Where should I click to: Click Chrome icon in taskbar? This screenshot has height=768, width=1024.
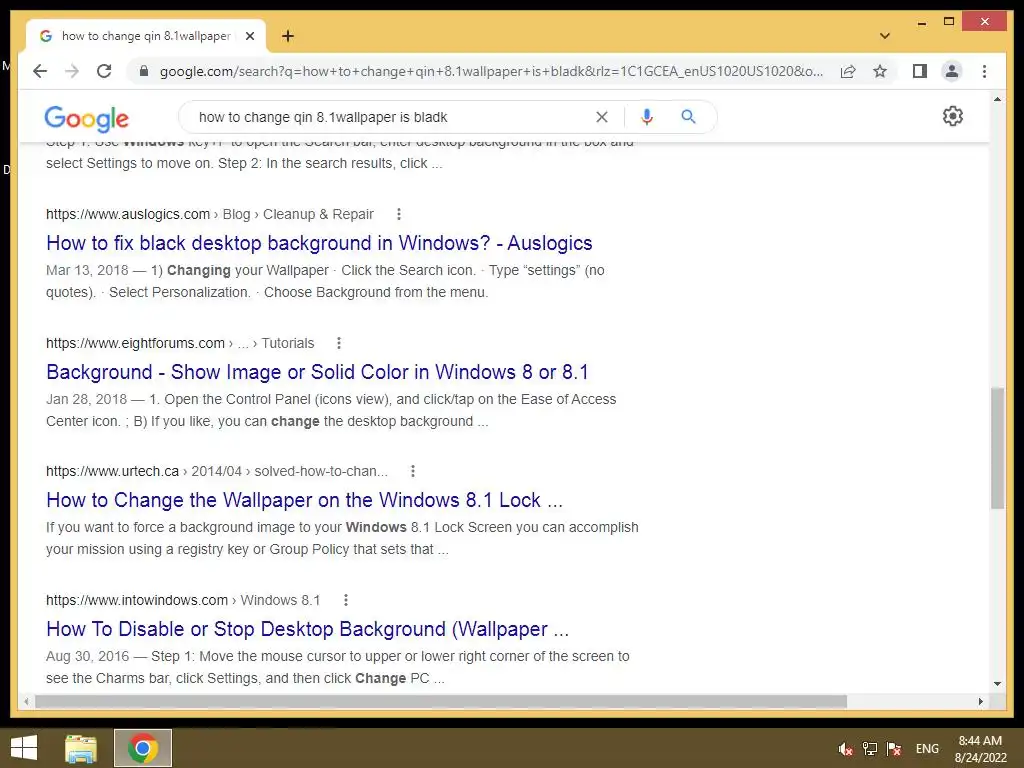coord(143,748)
